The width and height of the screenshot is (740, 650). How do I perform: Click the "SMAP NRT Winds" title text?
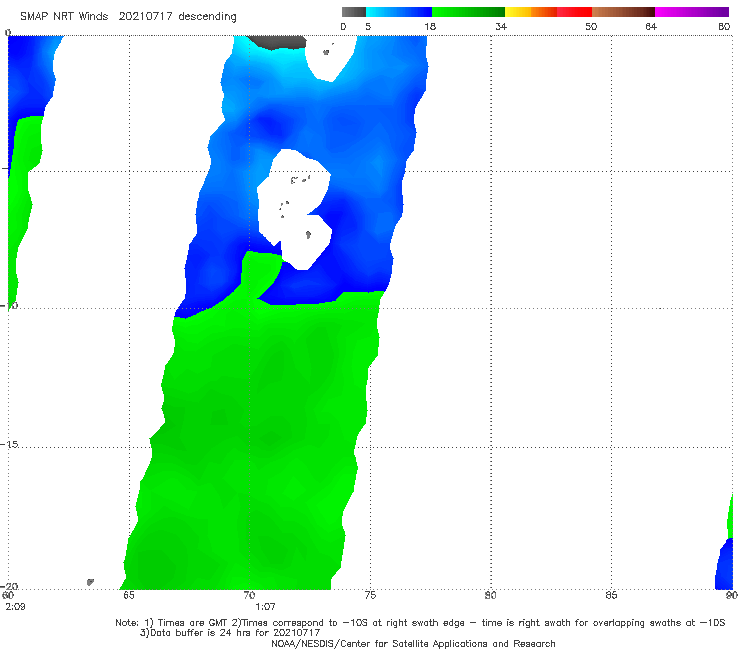click(x=64, y=16)
